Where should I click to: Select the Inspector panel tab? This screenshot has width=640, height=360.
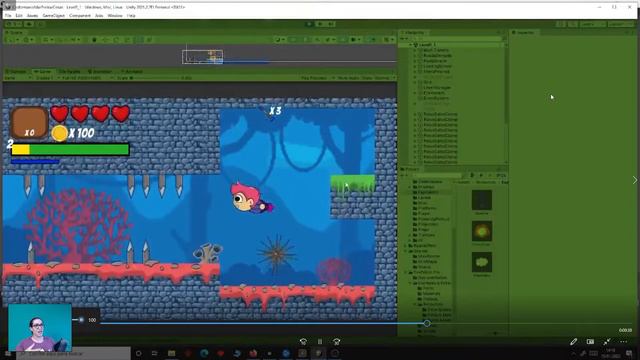tap(524, 32)
